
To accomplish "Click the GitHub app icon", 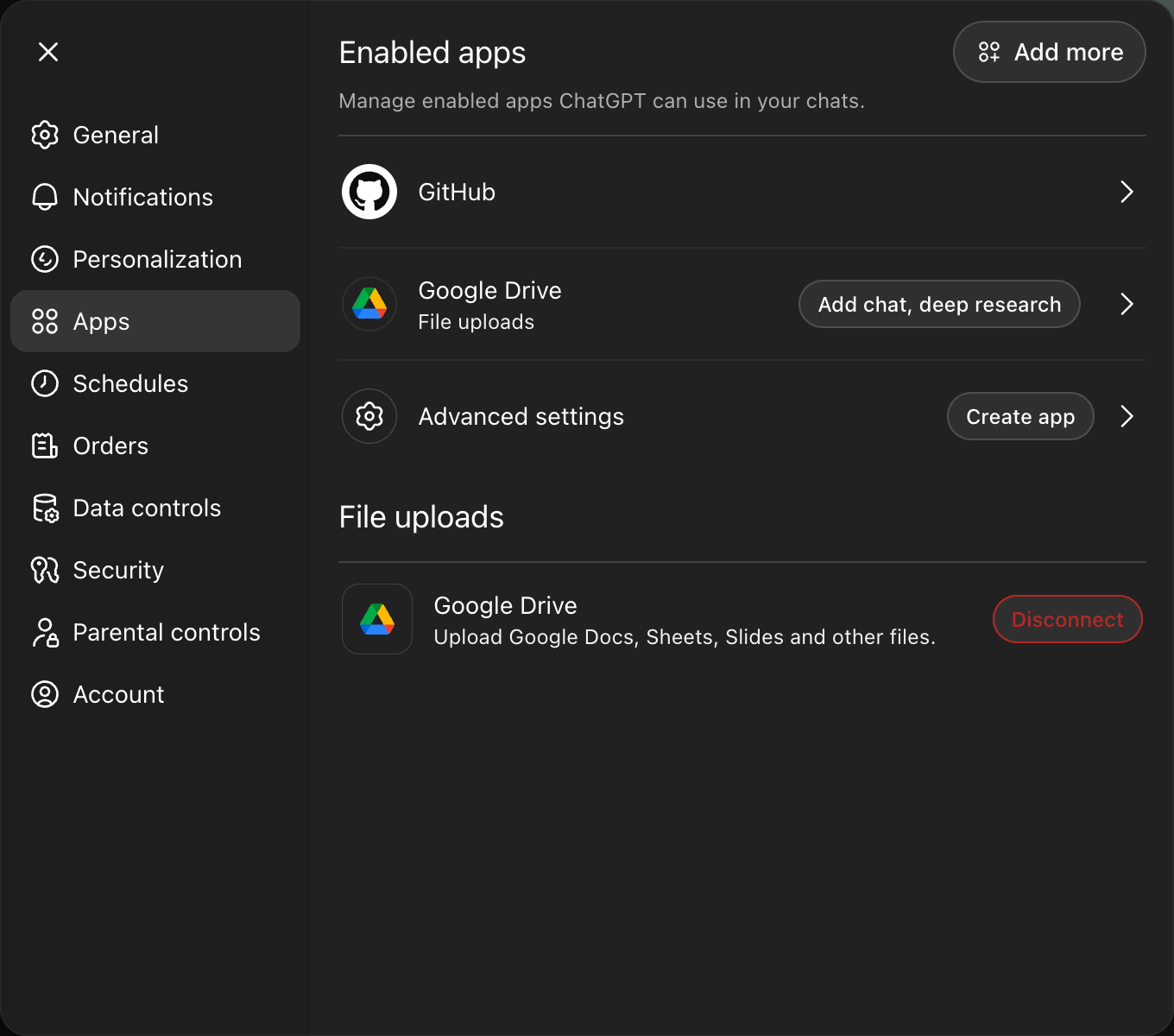I will coord(369,192).
